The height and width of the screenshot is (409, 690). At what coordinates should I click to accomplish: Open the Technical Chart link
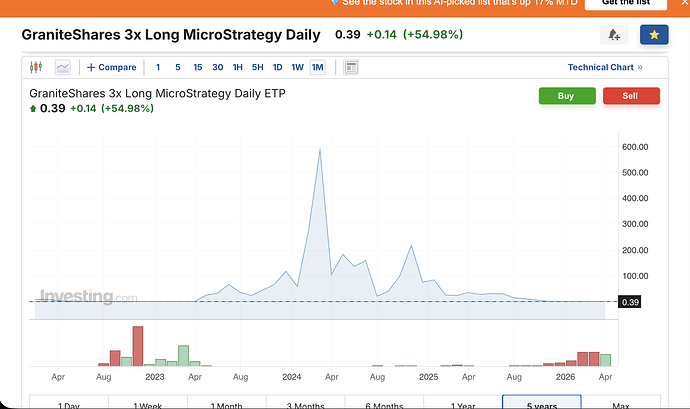coord(605,67)
